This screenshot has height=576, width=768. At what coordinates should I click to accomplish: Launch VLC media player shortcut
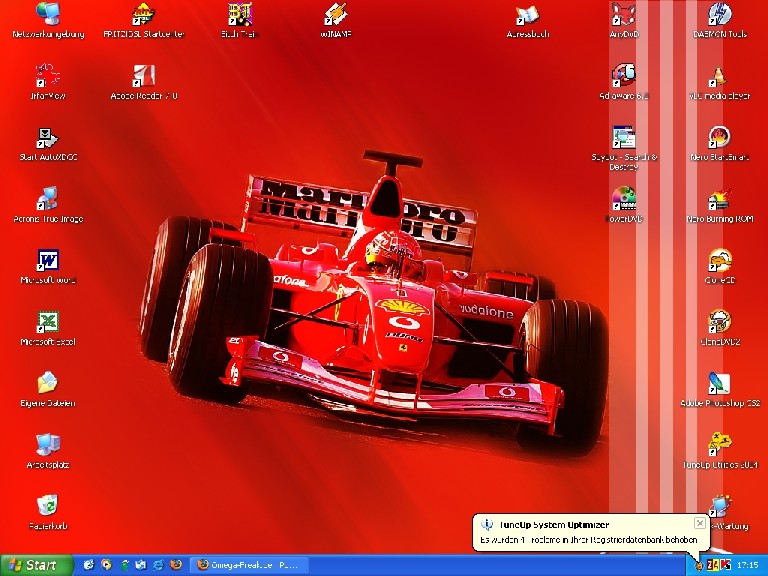pos(719,76)
